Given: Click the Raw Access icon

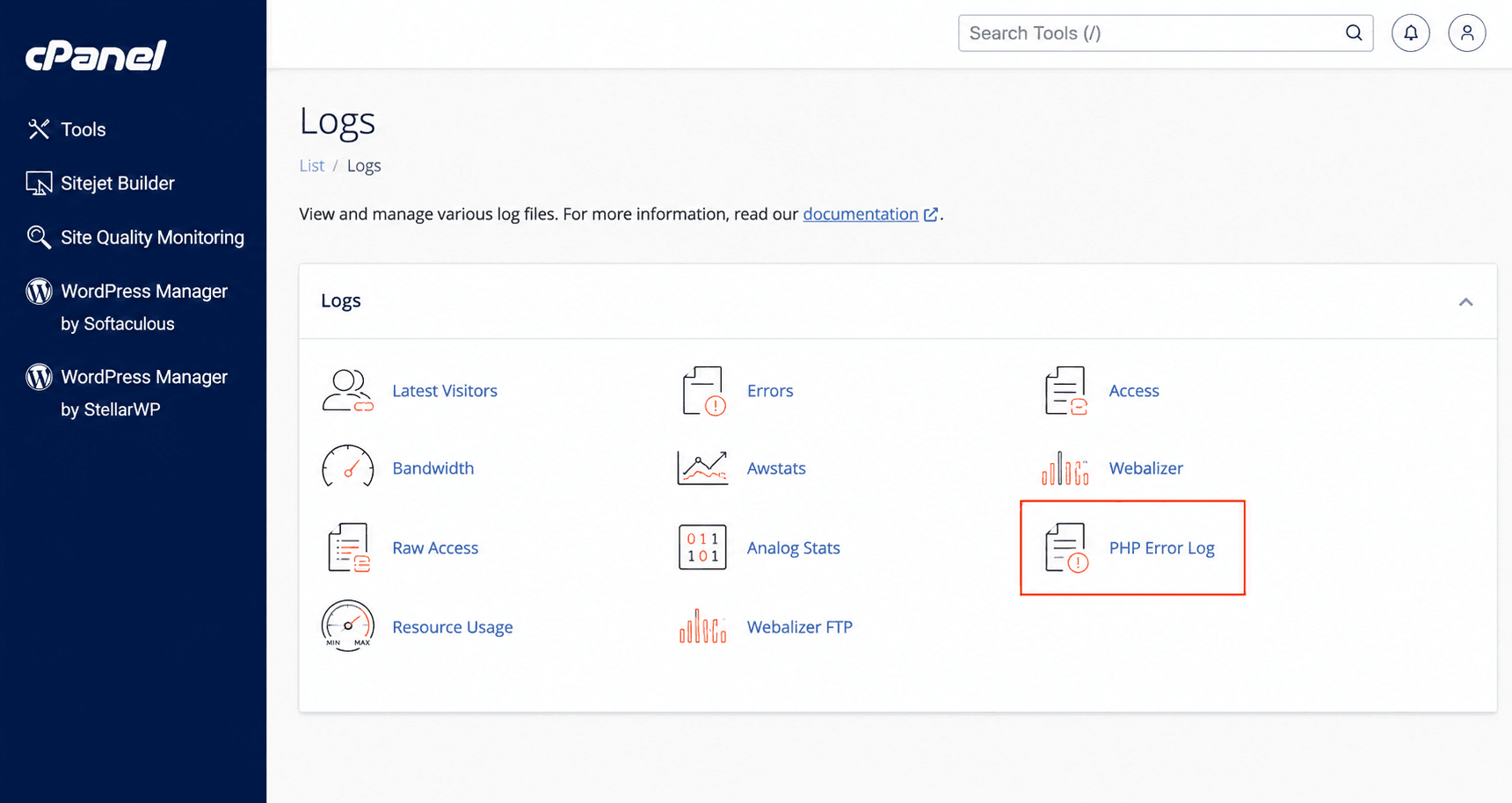Looking at the screenshot, I should pyautogui.click(x=348, y=547).
